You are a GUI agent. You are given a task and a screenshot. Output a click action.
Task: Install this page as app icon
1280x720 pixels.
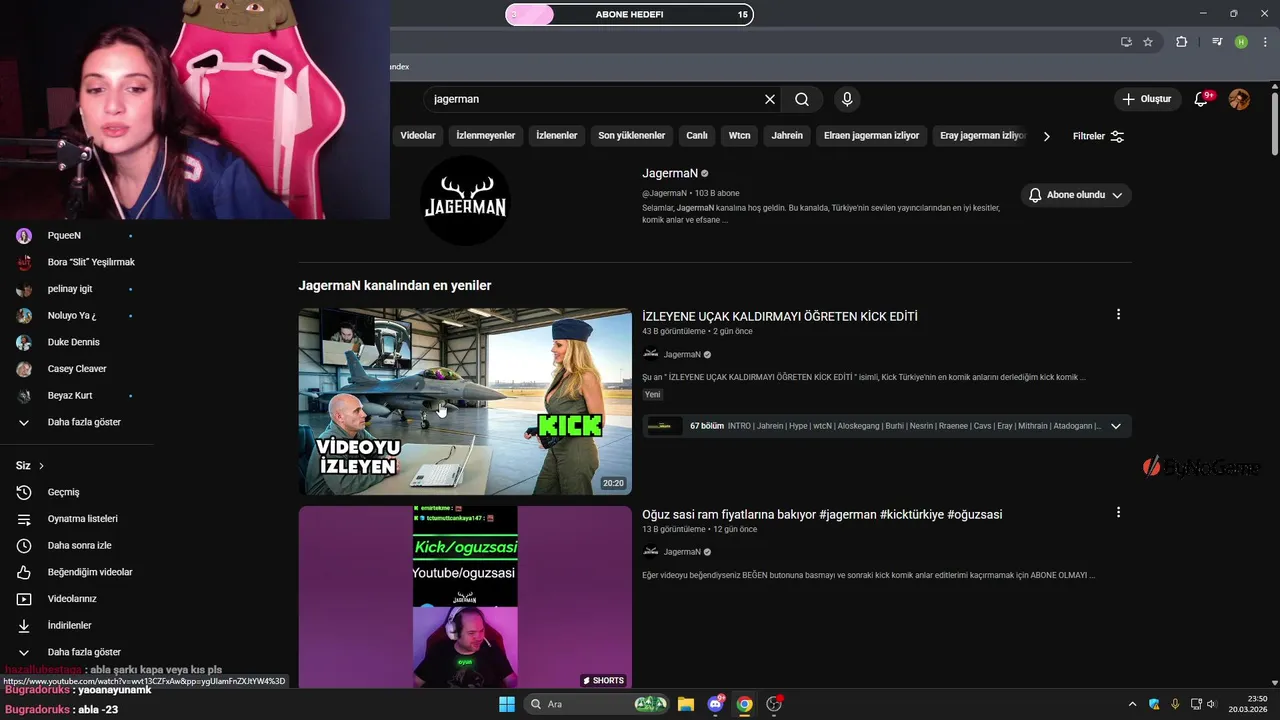(x=1126, y=42)
